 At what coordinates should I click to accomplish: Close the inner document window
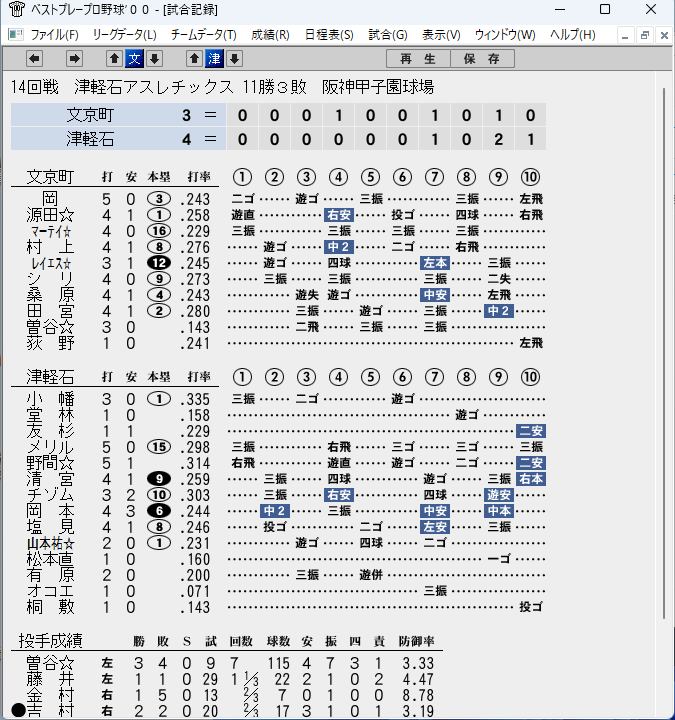click(664, 35)
